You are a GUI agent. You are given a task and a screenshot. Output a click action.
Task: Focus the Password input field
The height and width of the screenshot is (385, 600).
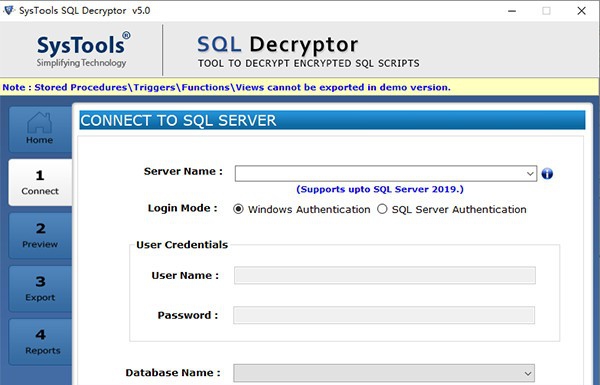click(384, 315)
